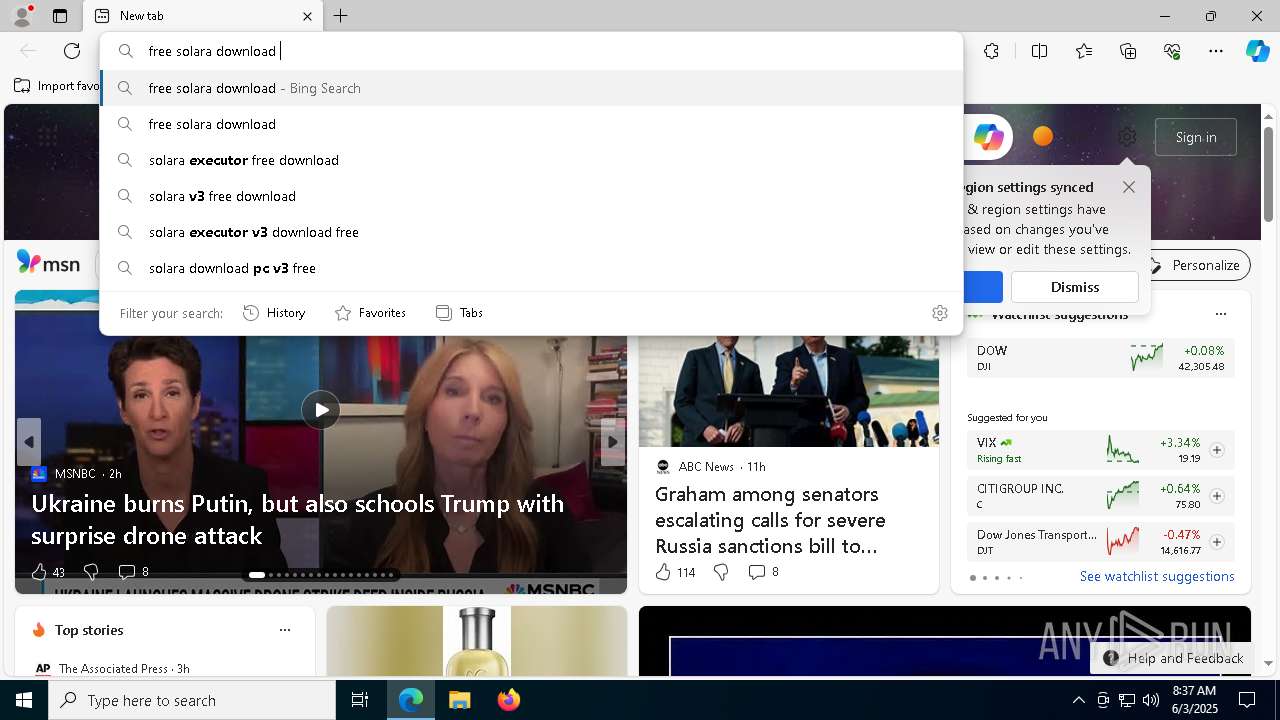Launch Firefox from the taskbar
This screenshot has width=1280, height=720.
pyautogui.click(x=508, y=700)
